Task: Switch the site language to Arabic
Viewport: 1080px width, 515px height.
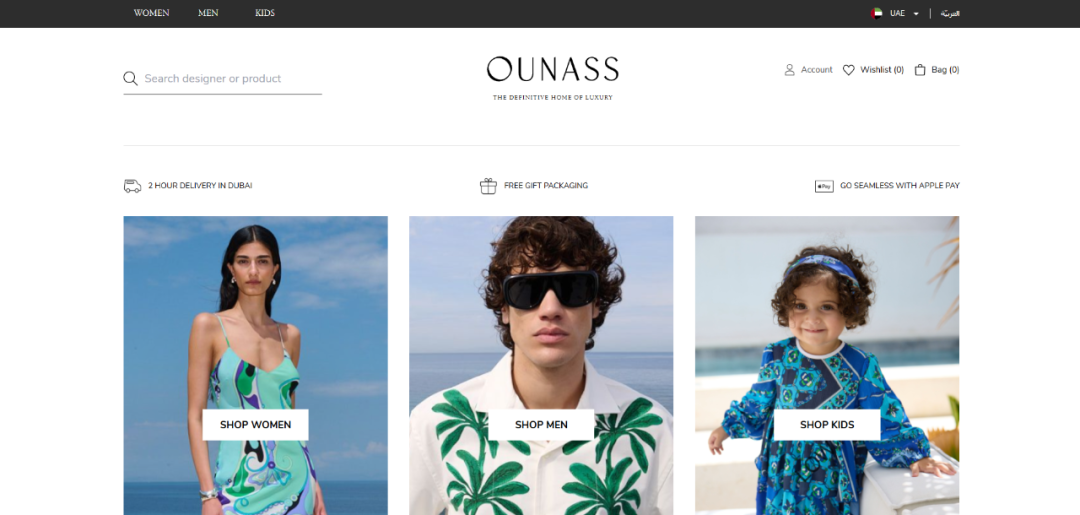Action: pos(951,13)
